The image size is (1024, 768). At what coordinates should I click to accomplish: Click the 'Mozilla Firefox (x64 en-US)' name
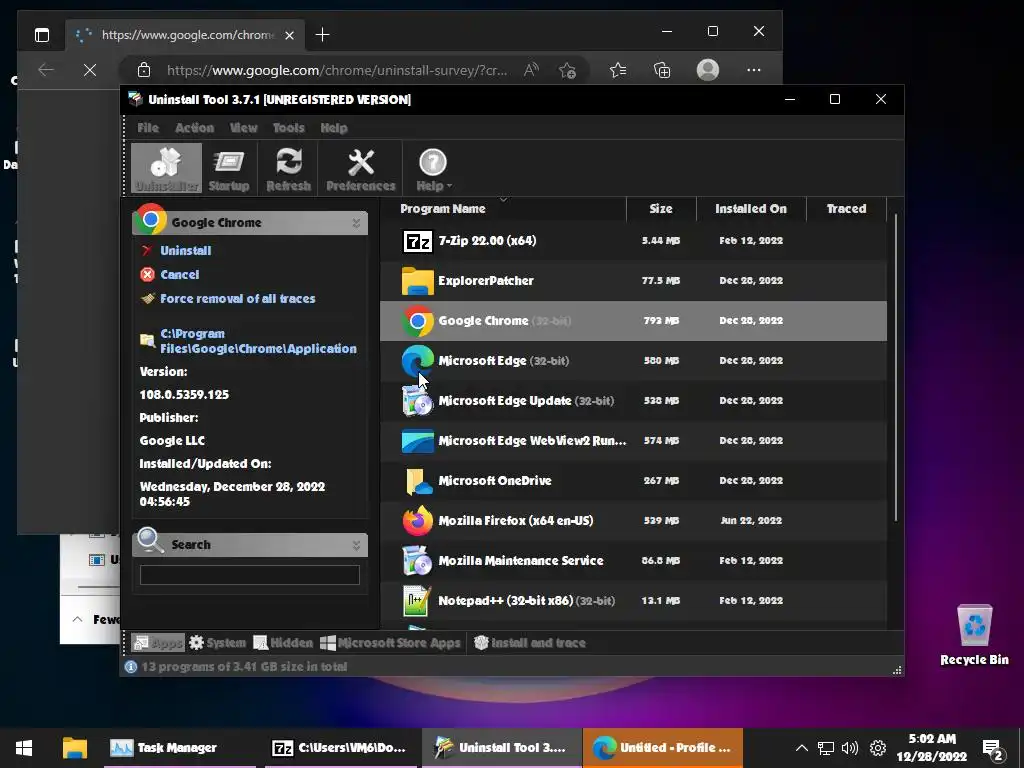pyautogui.click(x=516, y=520)
